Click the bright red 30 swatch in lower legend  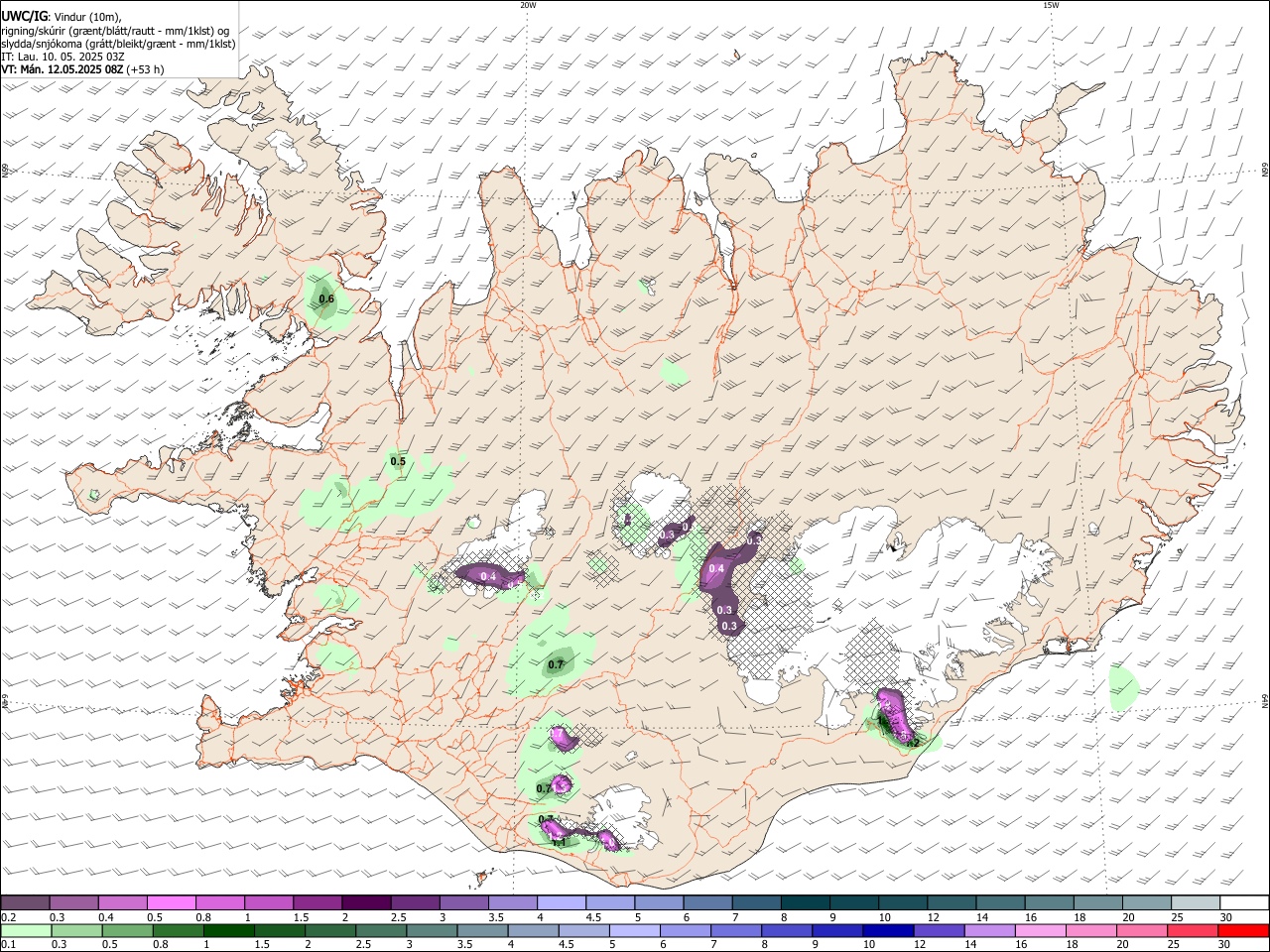[1244, 930]
